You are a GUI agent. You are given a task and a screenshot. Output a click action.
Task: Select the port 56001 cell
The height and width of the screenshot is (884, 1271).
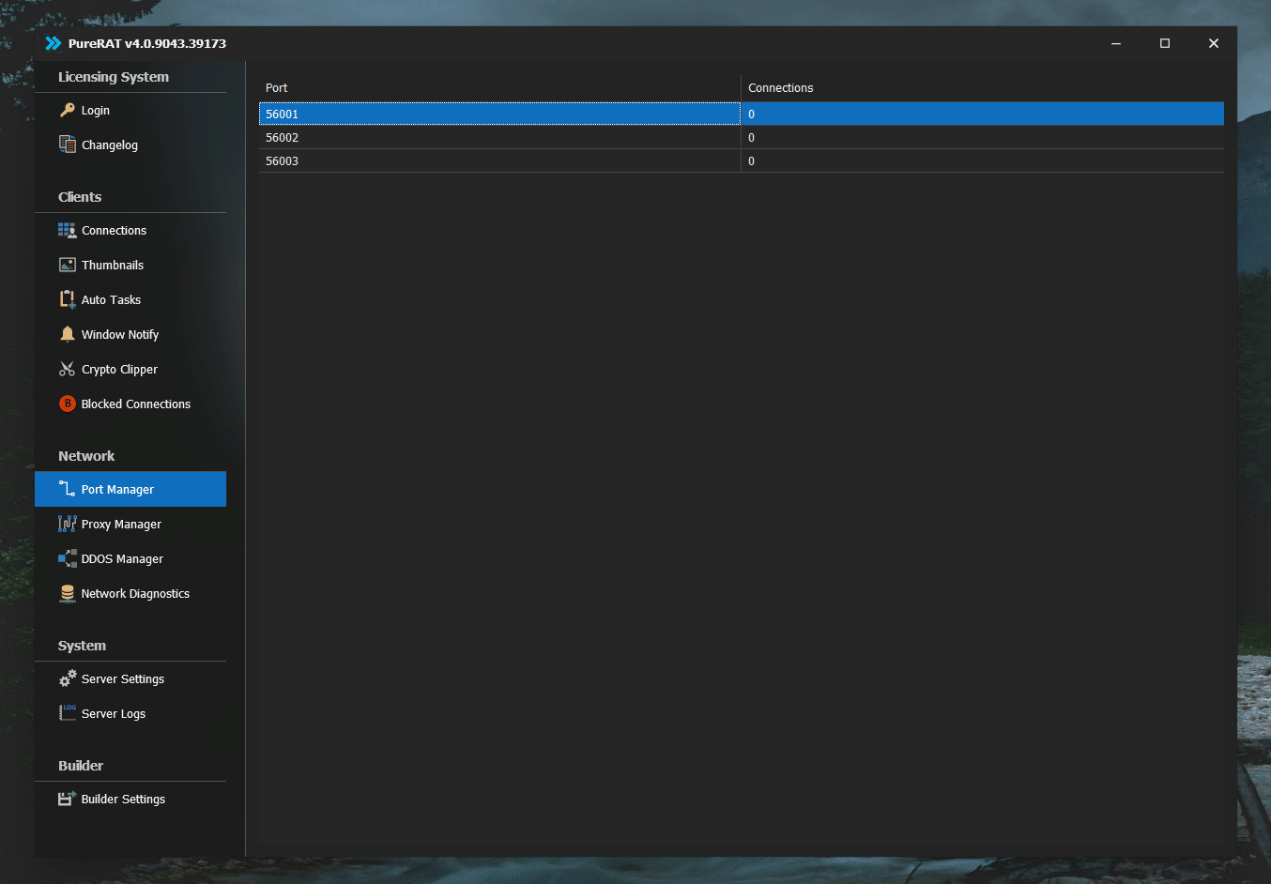click(x=500, y=114)
